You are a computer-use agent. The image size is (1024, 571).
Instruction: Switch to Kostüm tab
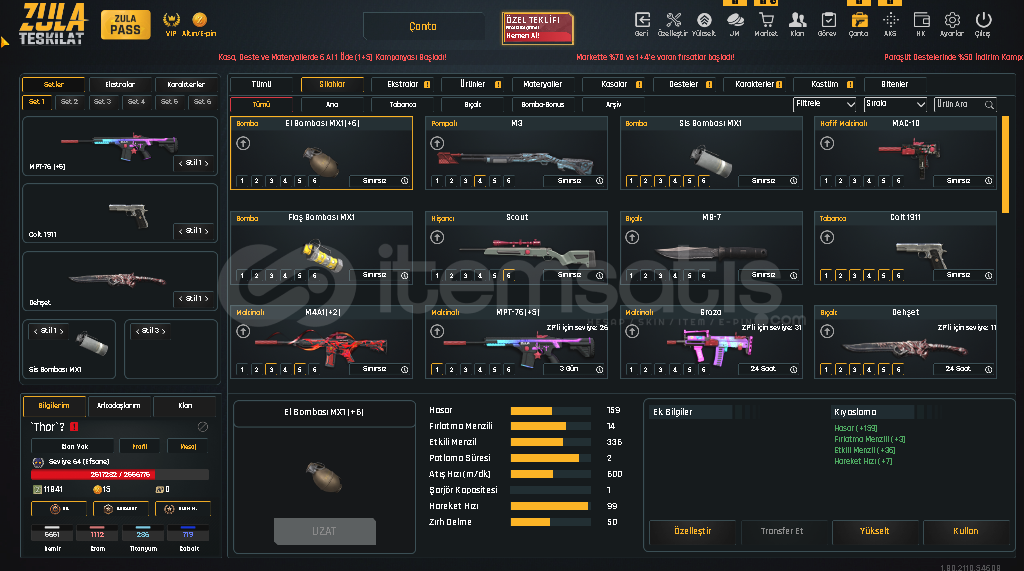tap(824, 84)
